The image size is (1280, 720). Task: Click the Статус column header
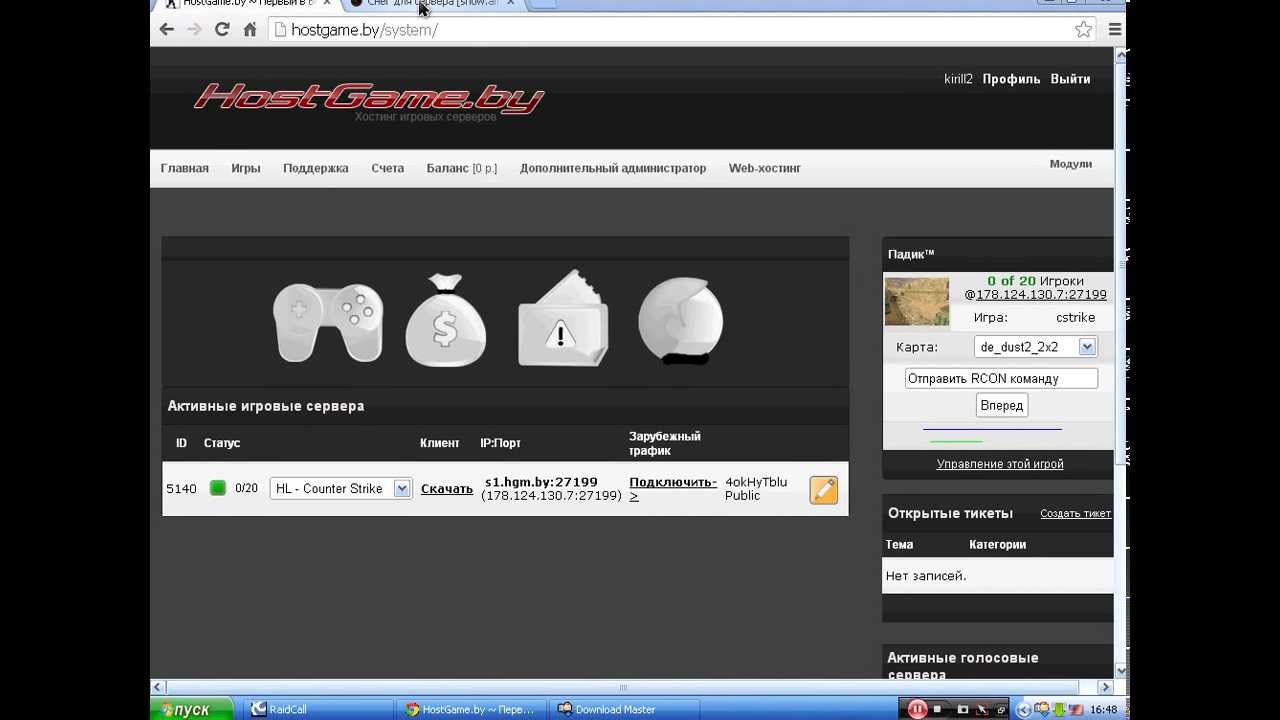[x=222, y=443]
